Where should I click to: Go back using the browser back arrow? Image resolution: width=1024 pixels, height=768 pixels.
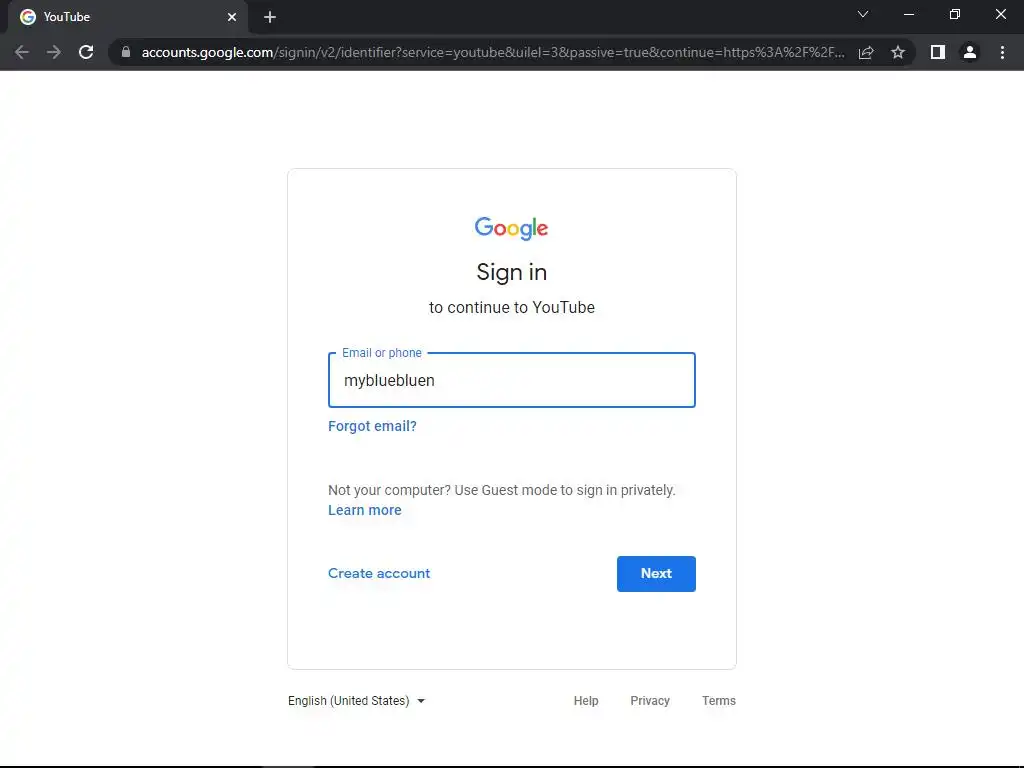[22, 52]
